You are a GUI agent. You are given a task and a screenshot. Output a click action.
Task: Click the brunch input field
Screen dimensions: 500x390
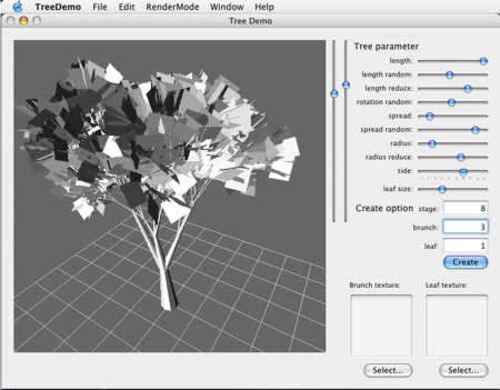(466, 227)
